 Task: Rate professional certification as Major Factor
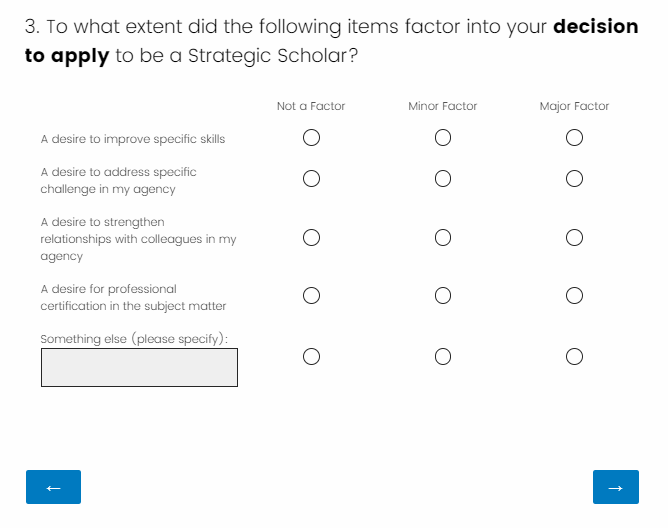(x=574, y=296)
